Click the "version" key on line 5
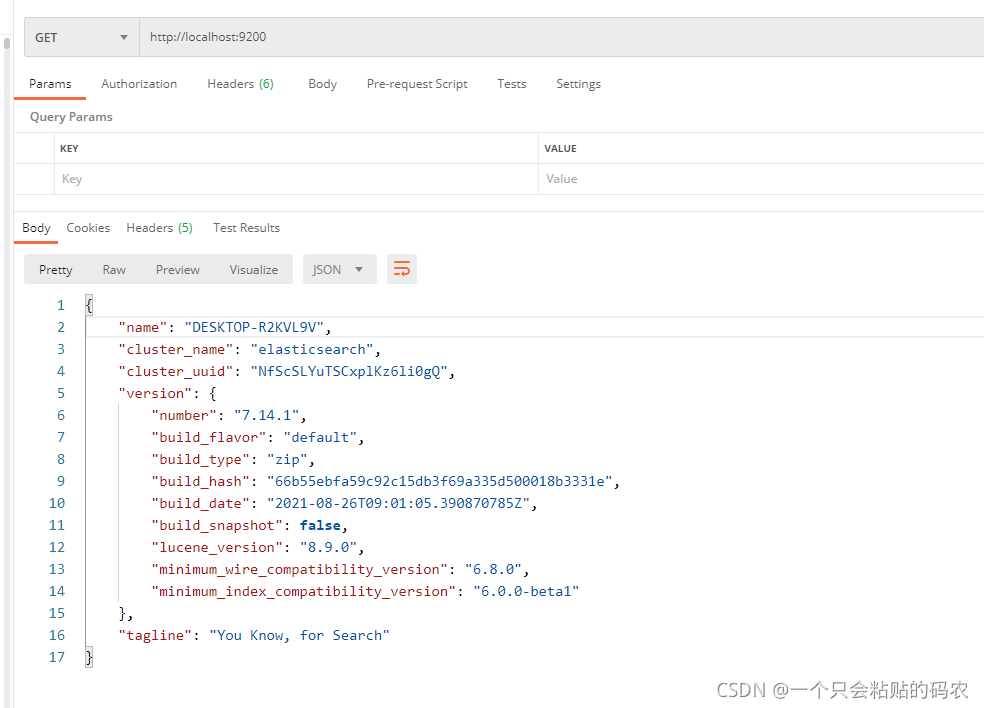Screen dimensions: 984x708 (x=155, y=394)
